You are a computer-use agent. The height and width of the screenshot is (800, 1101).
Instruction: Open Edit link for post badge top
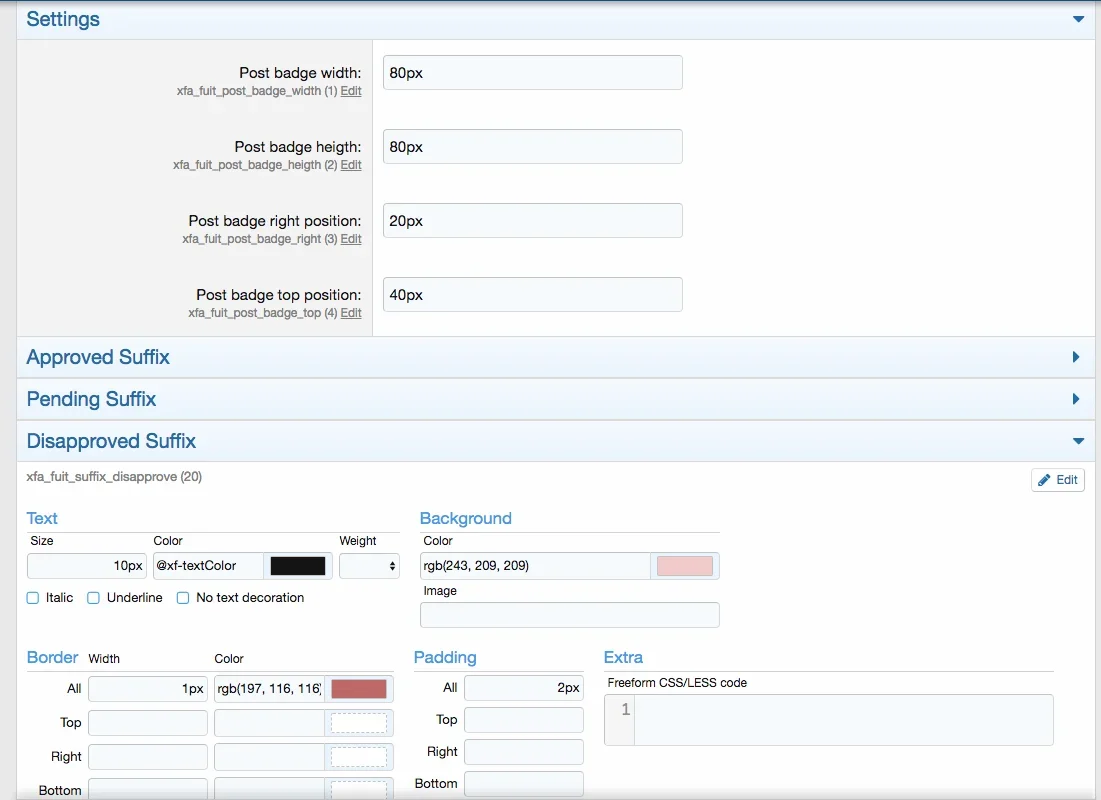click(x=351, y=313)
